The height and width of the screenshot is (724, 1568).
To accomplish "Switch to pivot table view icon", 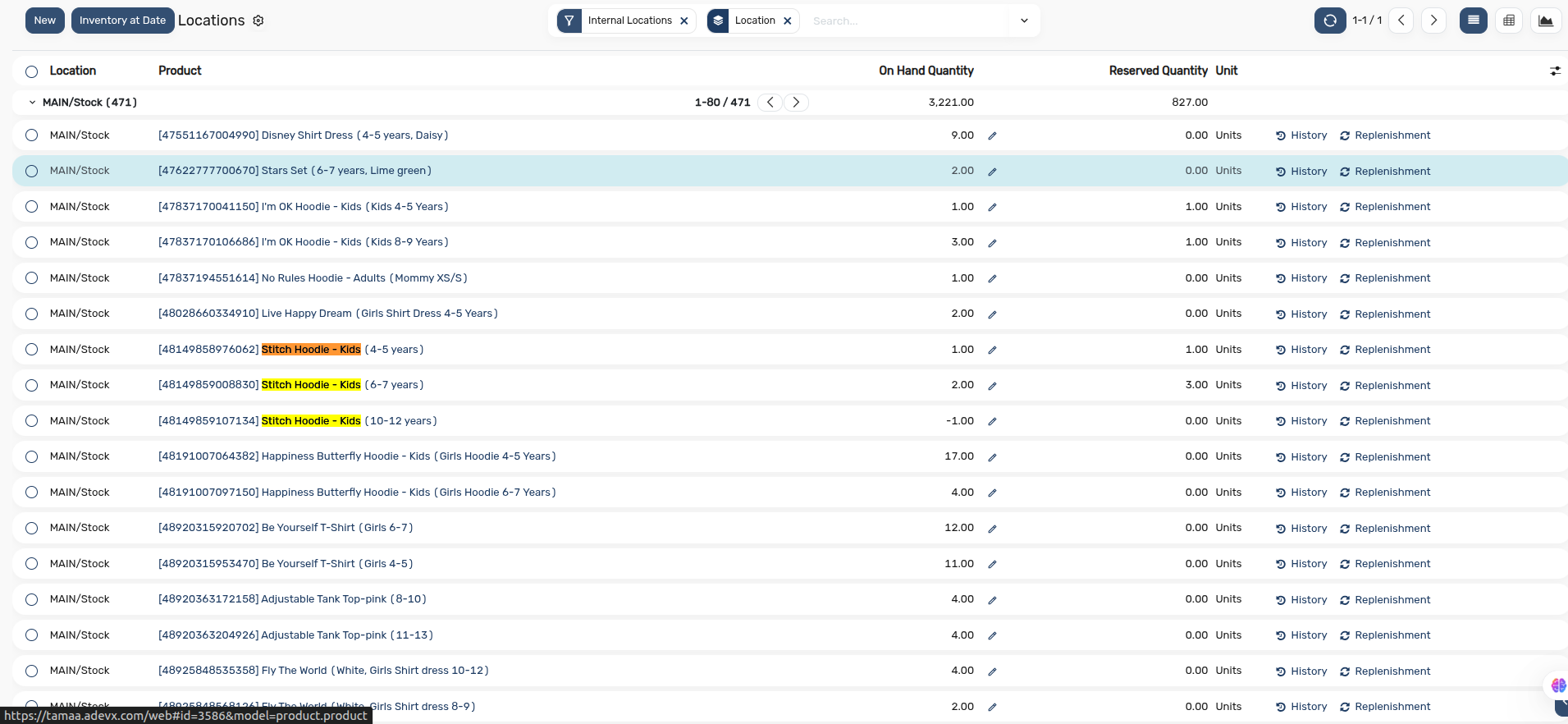I will 1509,21.
